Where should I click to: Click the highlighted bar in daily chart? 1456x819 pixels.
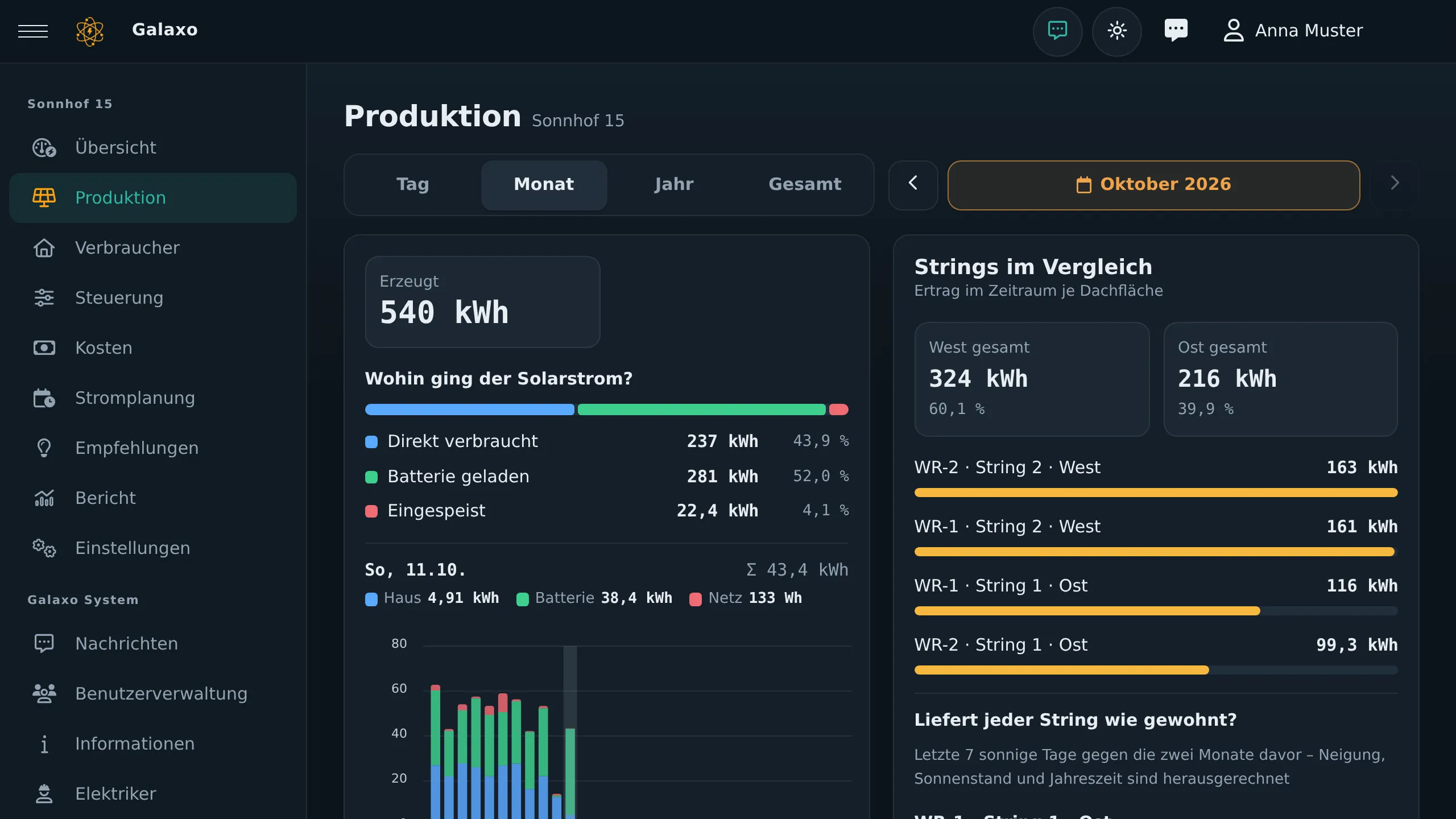pos(570,772)
